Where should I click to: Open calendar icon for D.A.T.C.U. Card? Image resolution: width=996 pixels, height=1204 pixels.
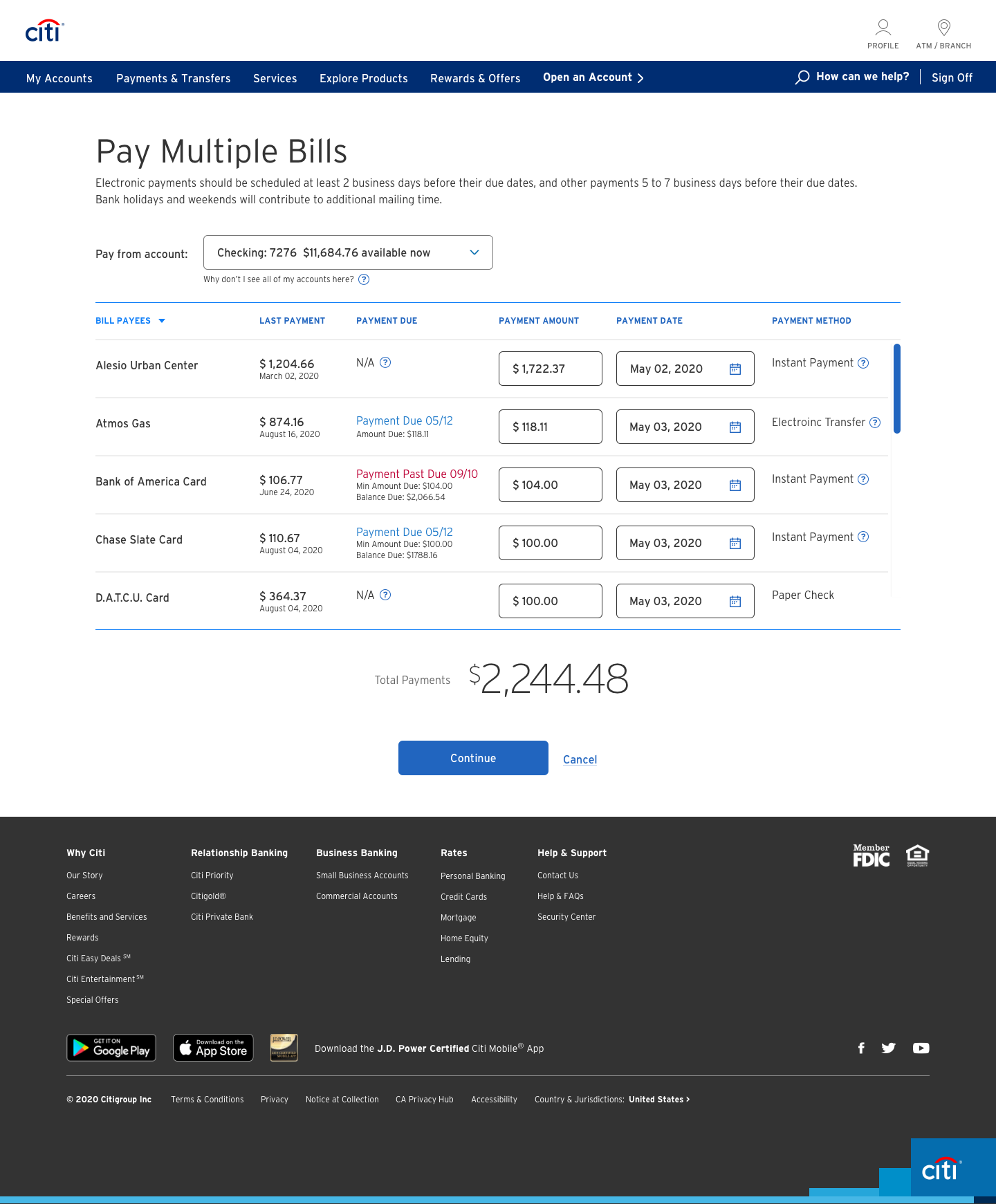tap(735, 602)
